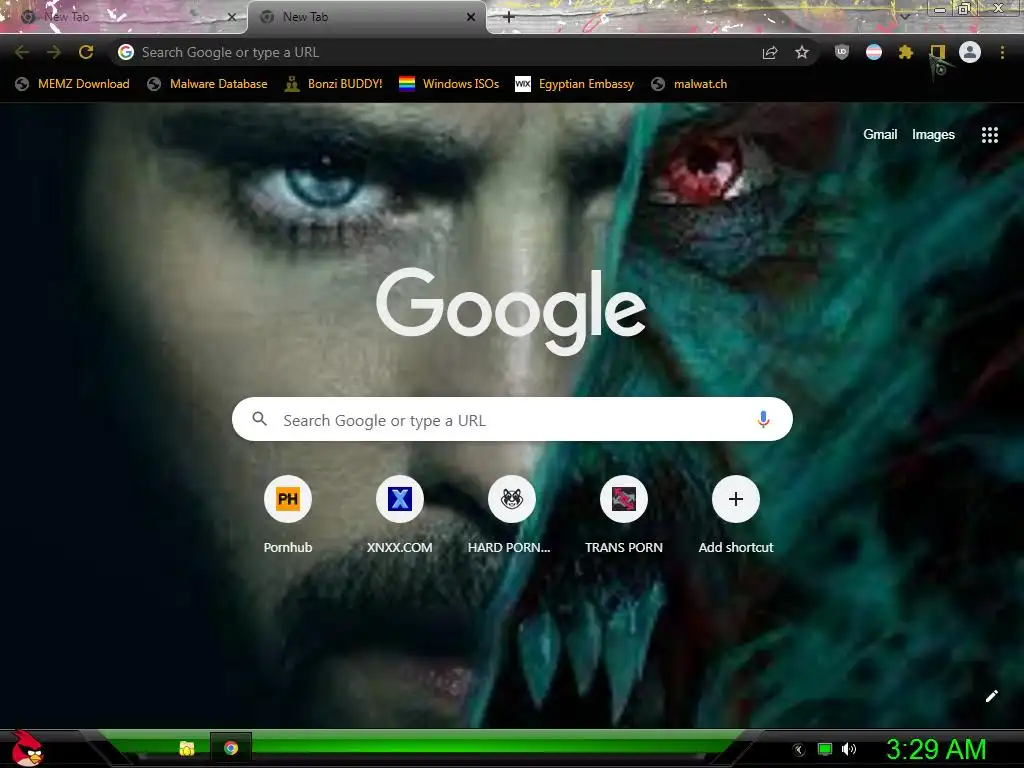
Task: Open the Bonzi BUDDY! bookmark
Action: (x=334, y=84)
